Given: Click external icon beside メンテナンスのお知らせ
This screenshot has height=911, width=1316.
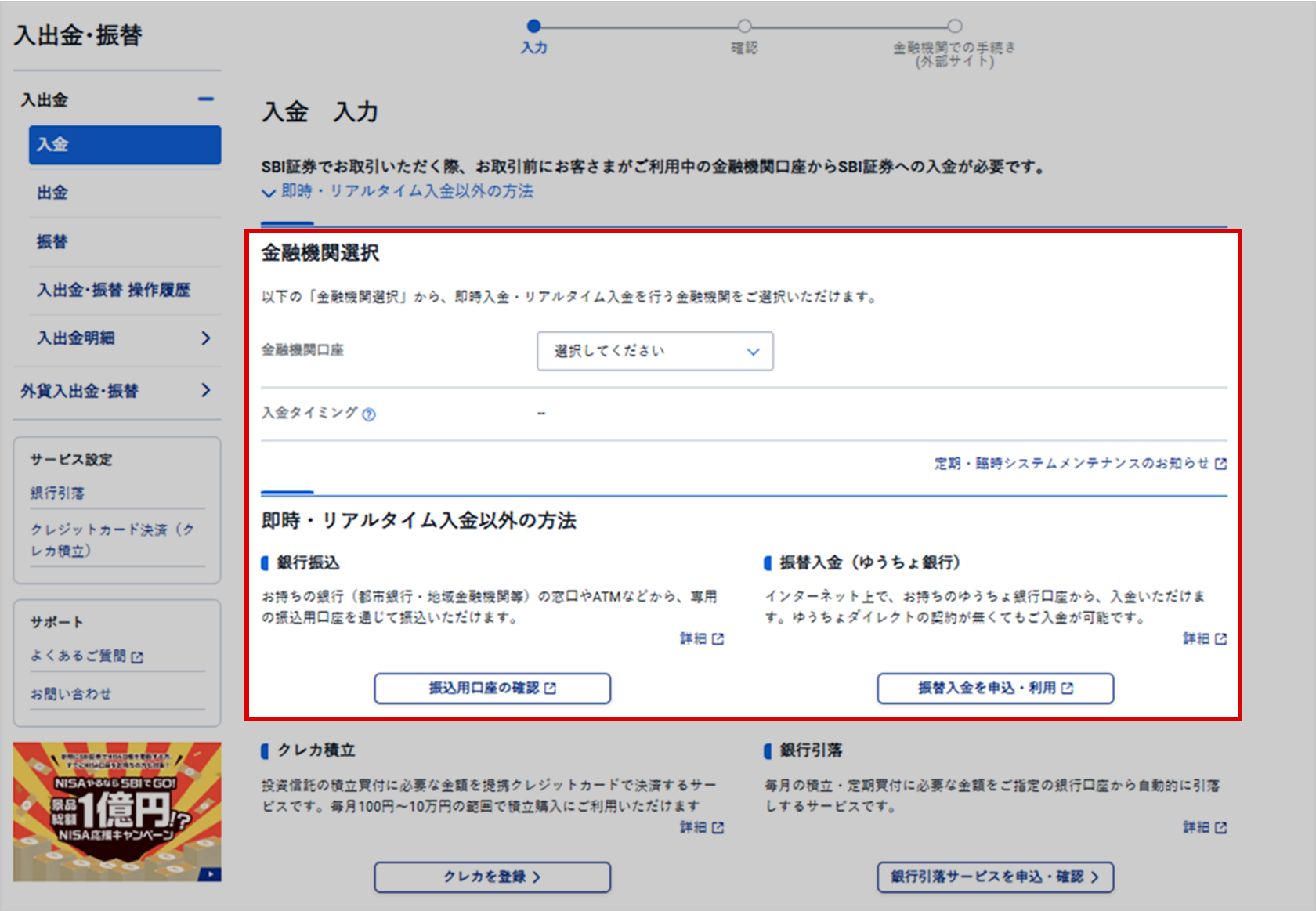Looking at the screenshot, I should 1220,465.
